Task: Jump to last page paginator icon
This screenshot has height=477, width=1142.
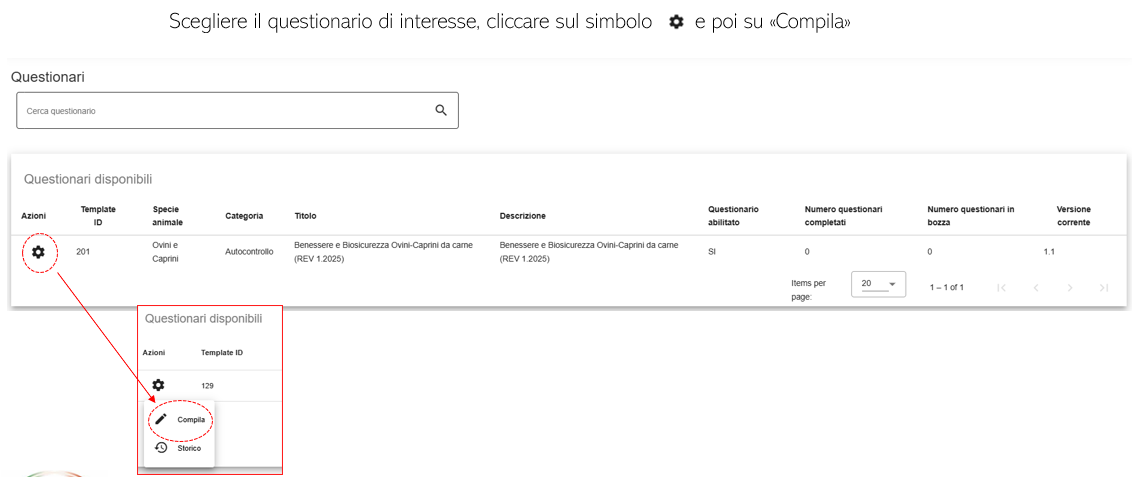Action: [x=1103, y=287]
